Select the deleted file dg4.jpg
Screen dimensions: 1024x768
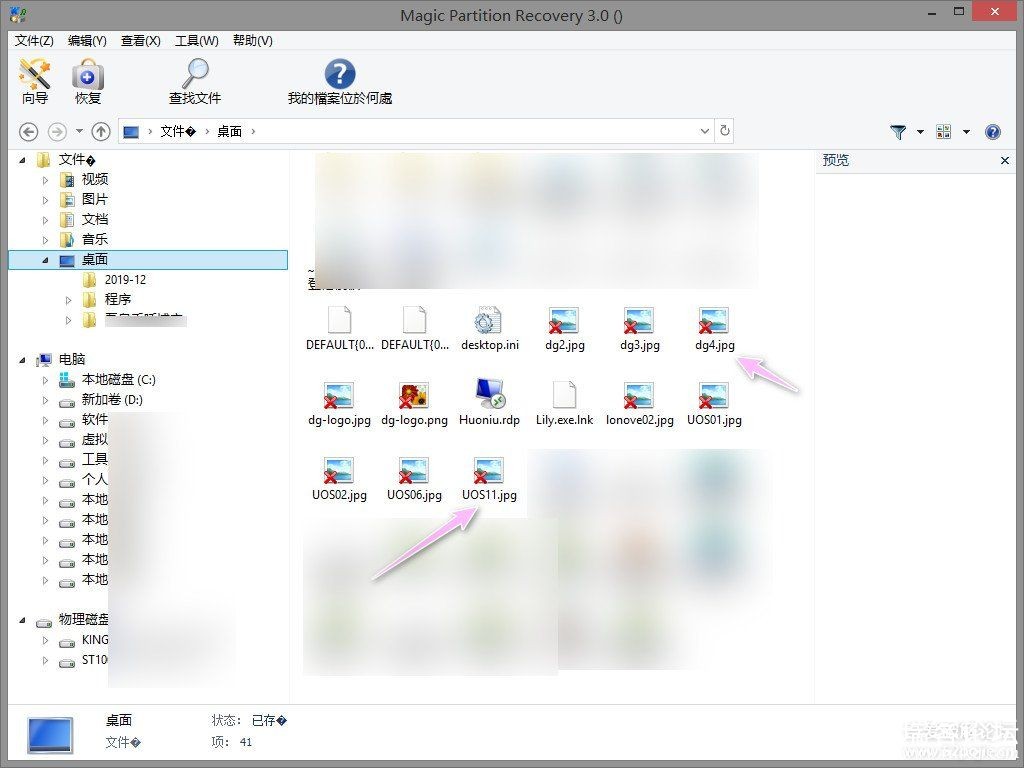point(714,328)
